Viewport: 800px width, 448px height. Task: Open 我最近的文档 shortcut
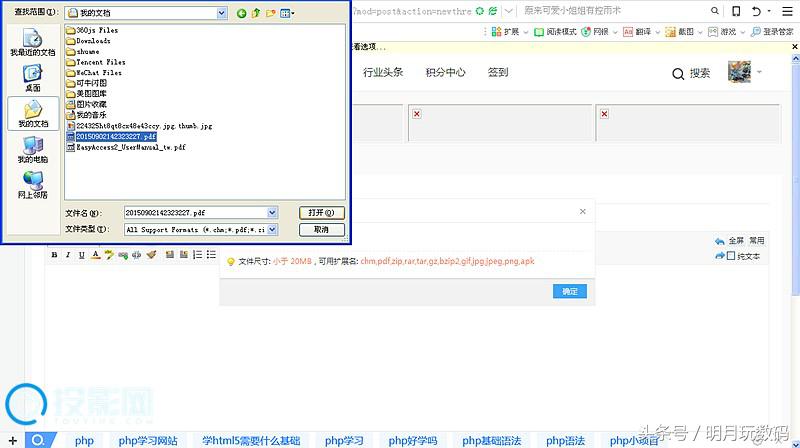tap(33, 43)
